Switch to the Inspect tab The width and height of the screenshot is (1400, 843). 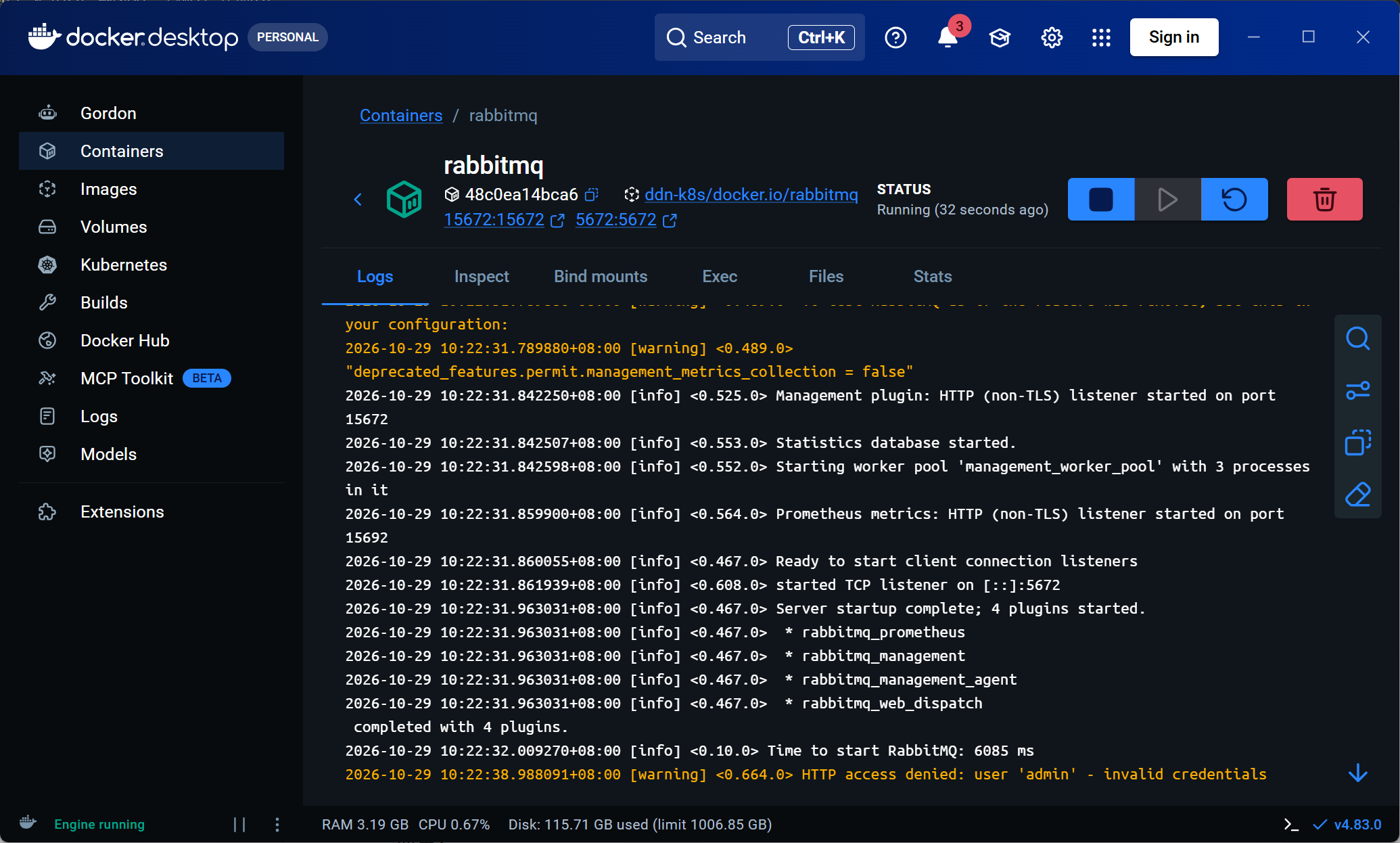tap(482, 277)
